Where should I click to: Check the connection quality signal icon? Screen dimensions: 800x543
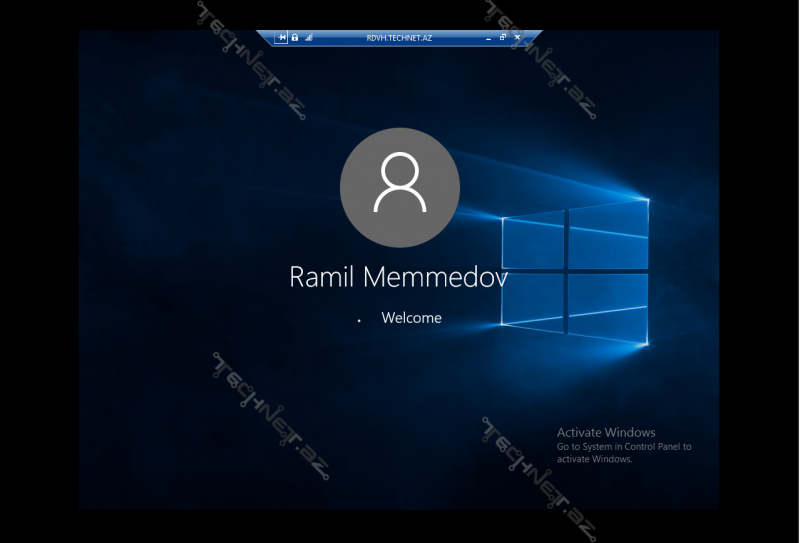308,37
